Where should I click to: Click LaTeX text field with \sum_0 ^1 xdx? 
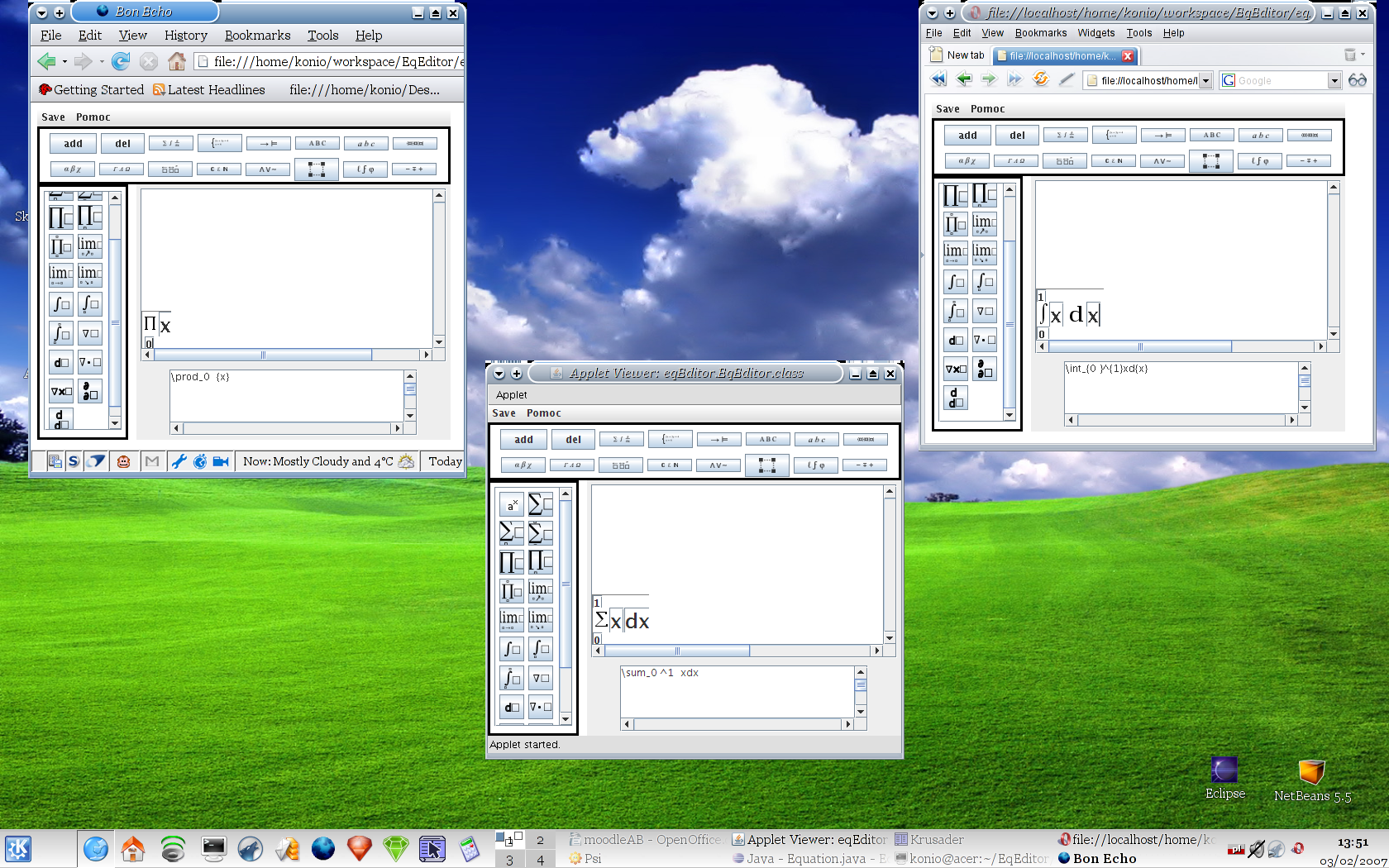tap(737, 691)
